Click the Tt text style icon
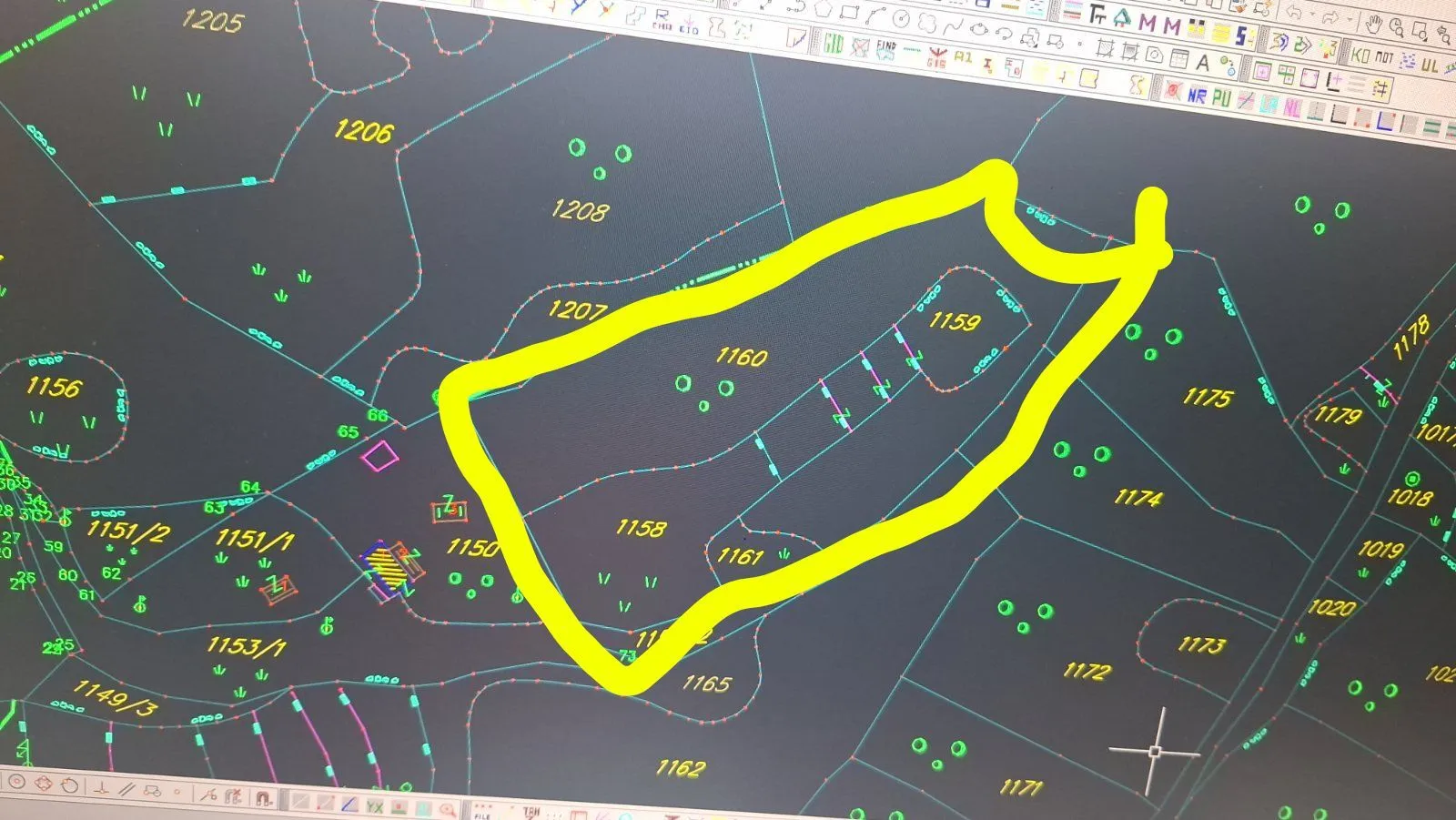The image size is (1456, 820). pos(1097,15)
